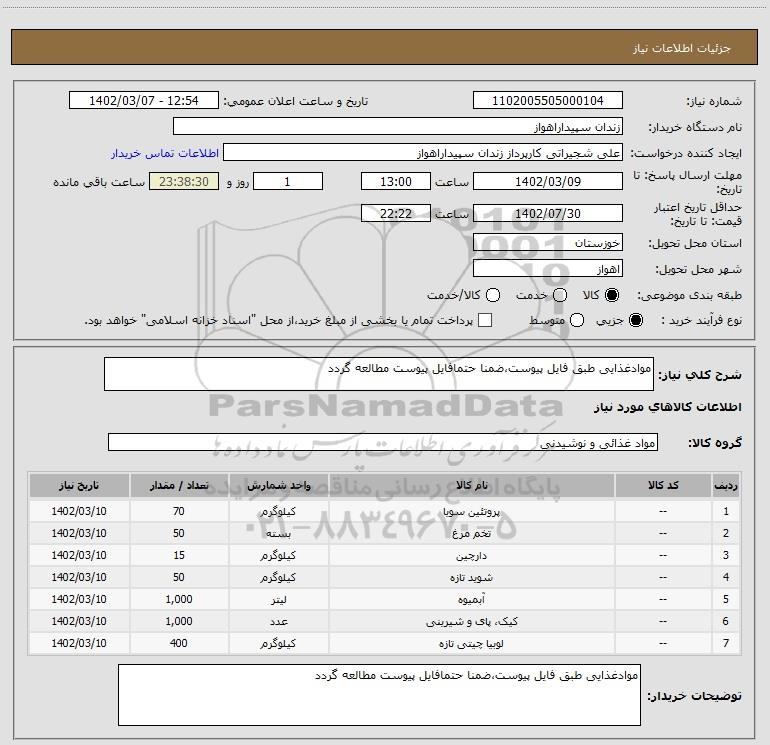The width and height of the screenshot is (770, 745).
Task: Click unit لیتر in آبمیوه row
Action: click(278, 599)
